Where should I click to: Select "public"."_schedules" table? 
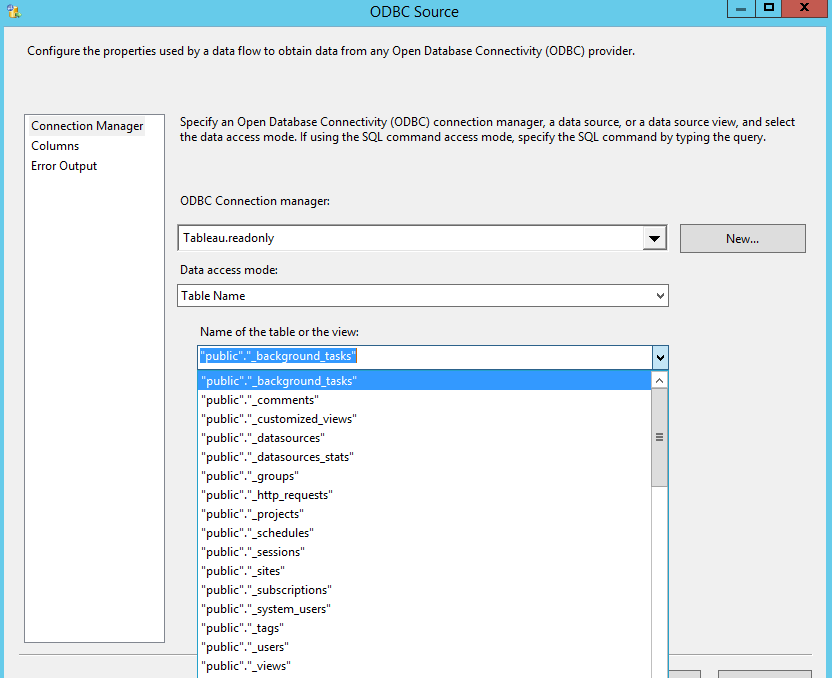click(x=424, y=533)
